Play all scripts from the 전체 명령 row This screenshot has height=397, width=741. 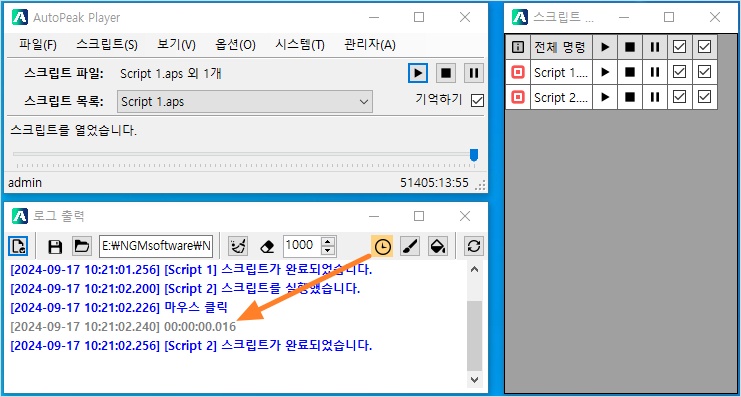[605, 47]
